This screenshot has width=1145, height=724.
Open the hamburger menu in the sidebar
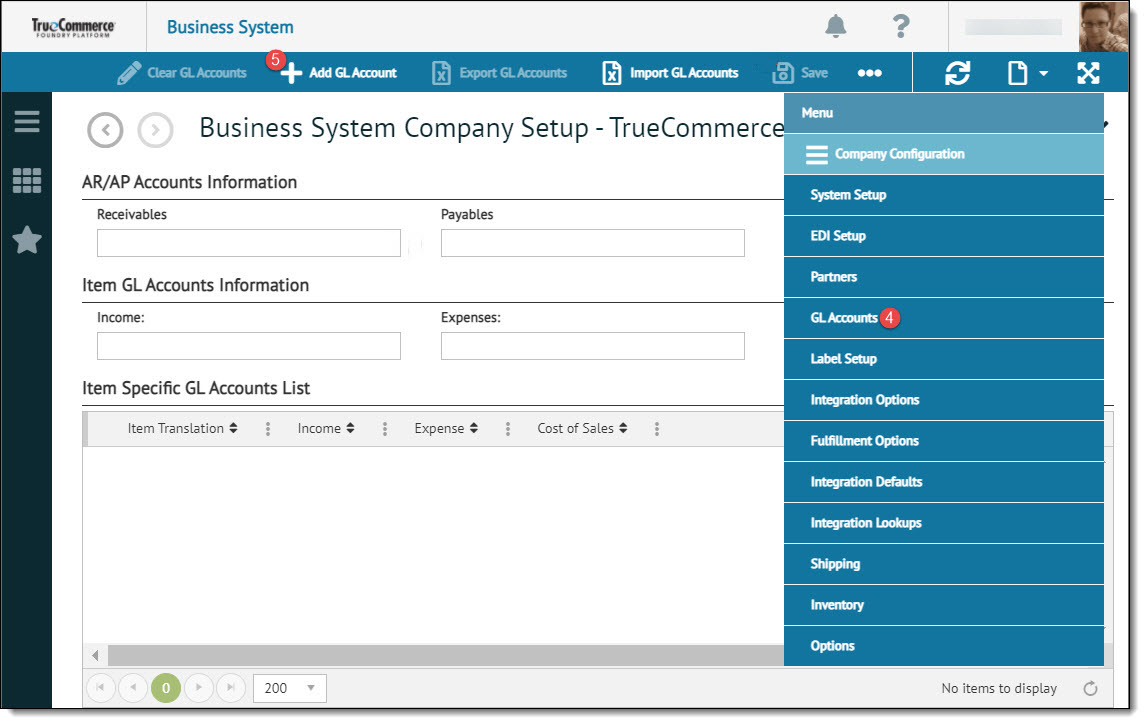click(x=26, y=122)
